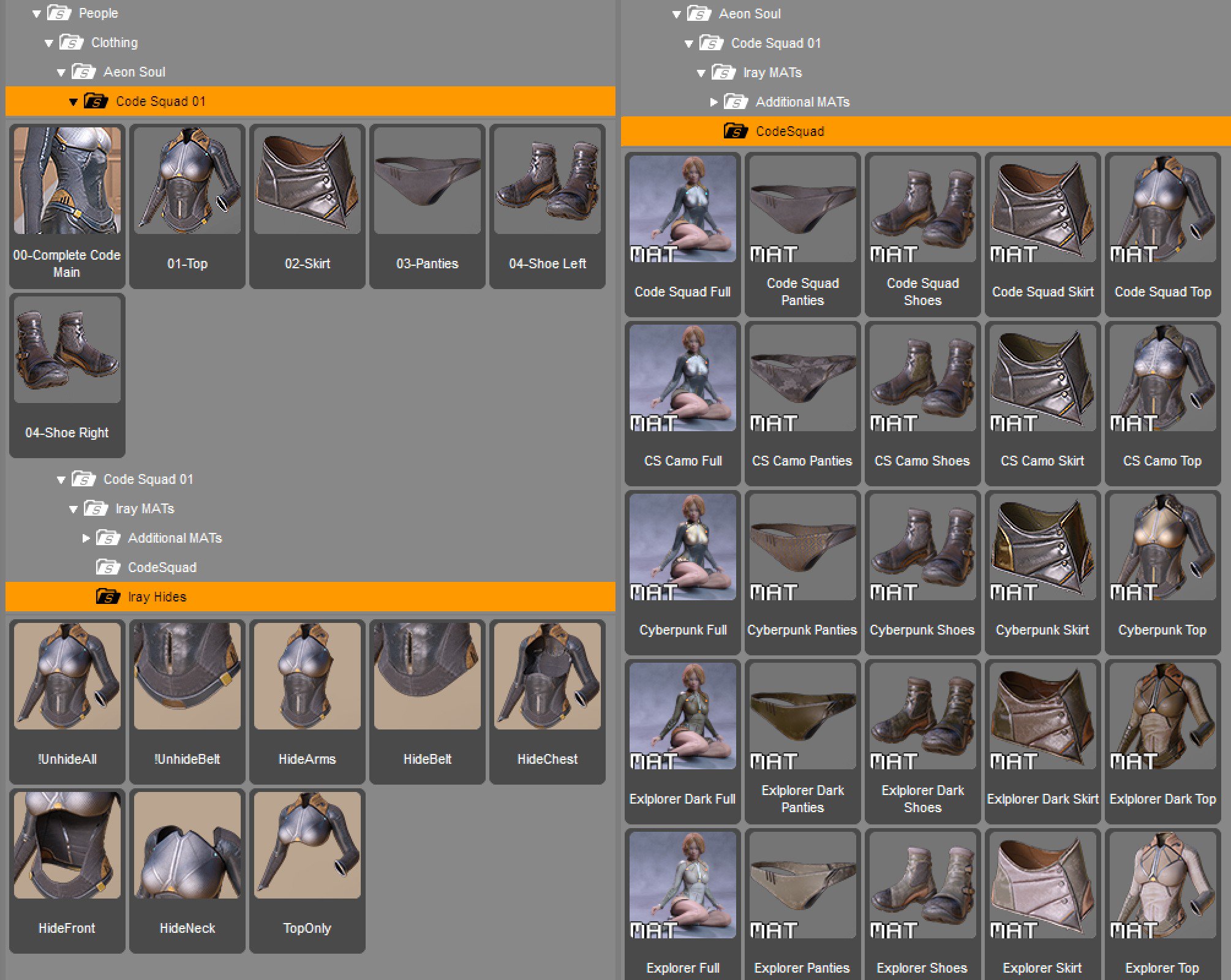1231x980 pixels.
Task: Apply Exlplorer Dark Panties material
Action: [803, 741]
